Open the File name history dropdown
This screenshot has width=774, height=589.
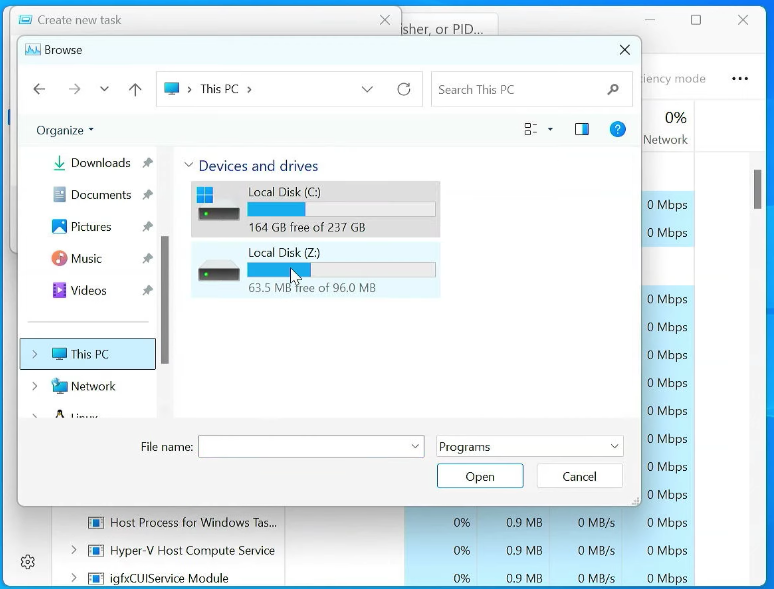(x=415, y=446)
